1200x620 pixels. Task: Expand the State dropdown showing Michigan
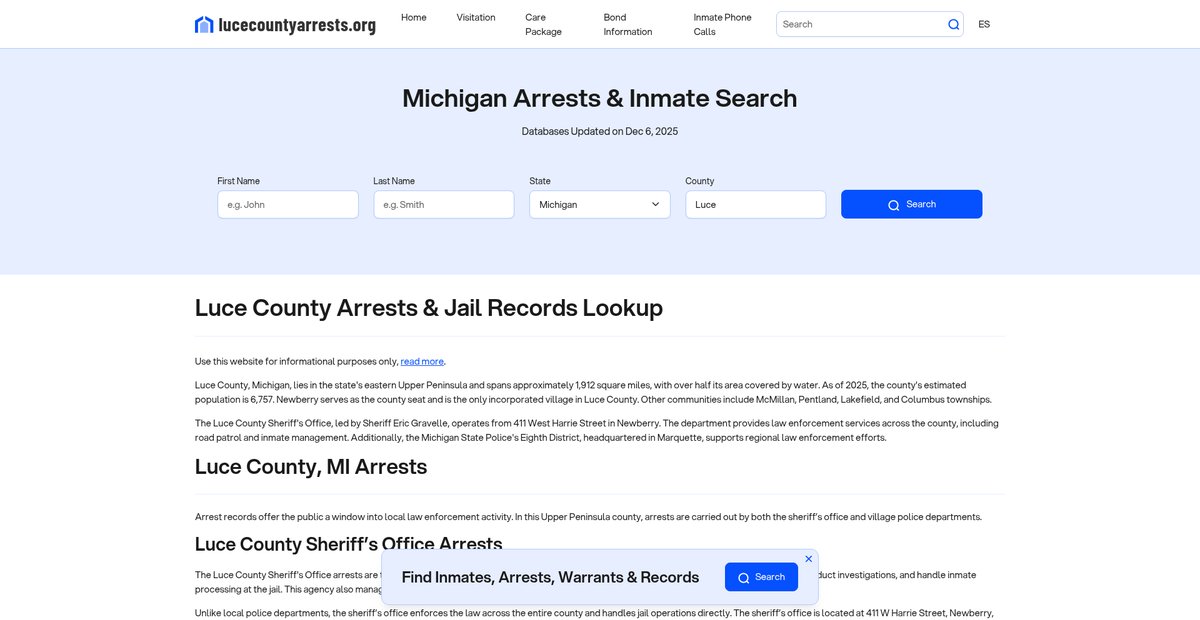click(600, 204)
